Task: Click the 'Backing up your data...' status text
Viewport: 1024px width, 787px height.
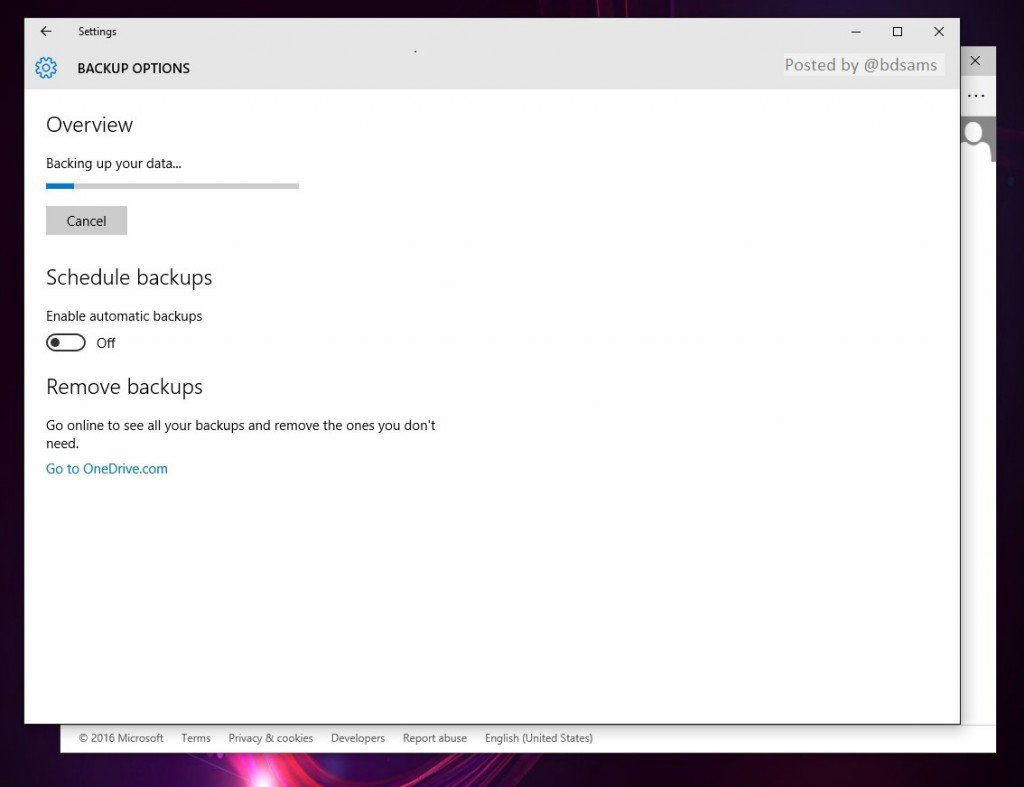Action: click(x=114, y=163)
